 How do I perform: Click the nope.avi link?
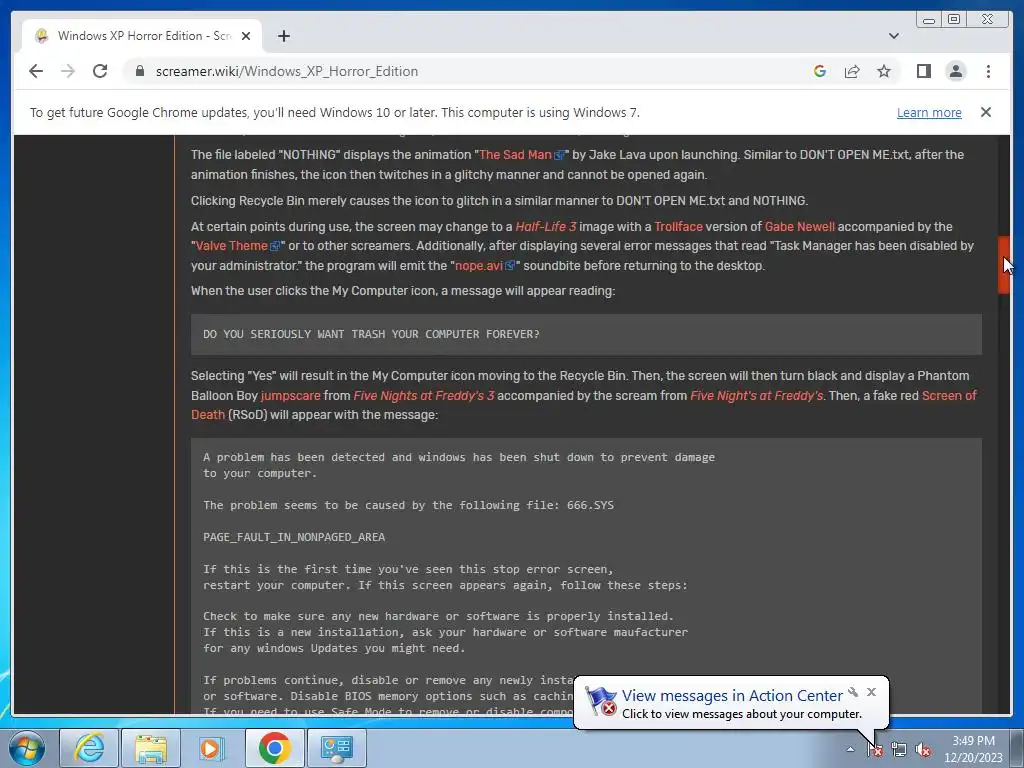(x=485, y=265)
